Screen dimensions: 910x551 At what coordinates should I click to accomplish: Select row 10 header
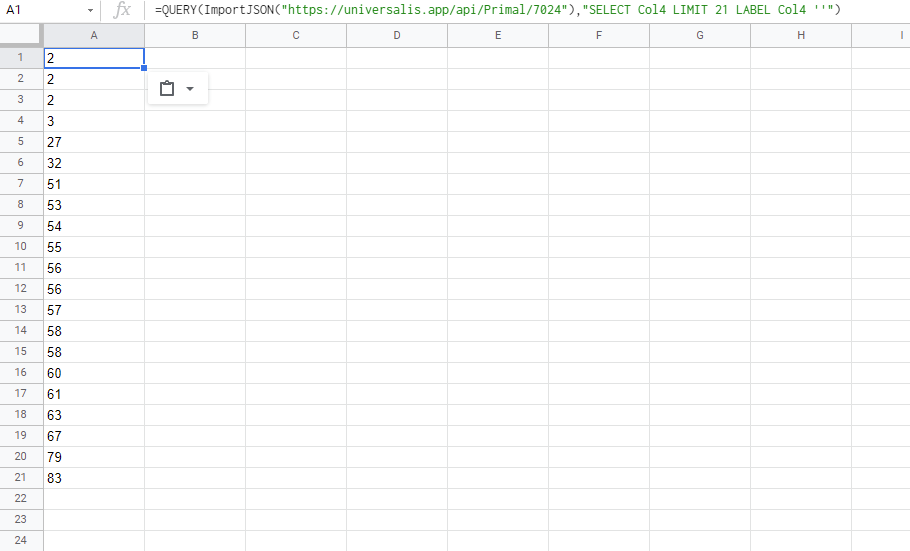pos(21,247)
